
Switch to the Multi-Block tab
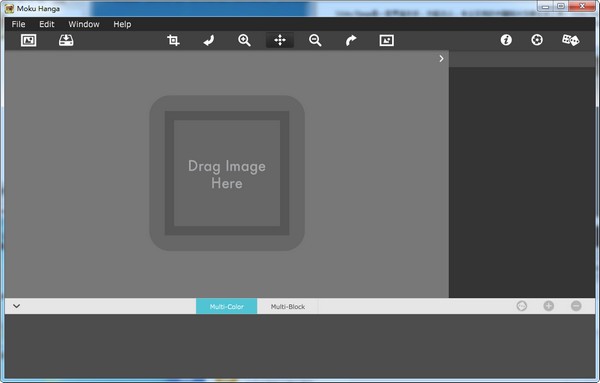tap(288, 306)
